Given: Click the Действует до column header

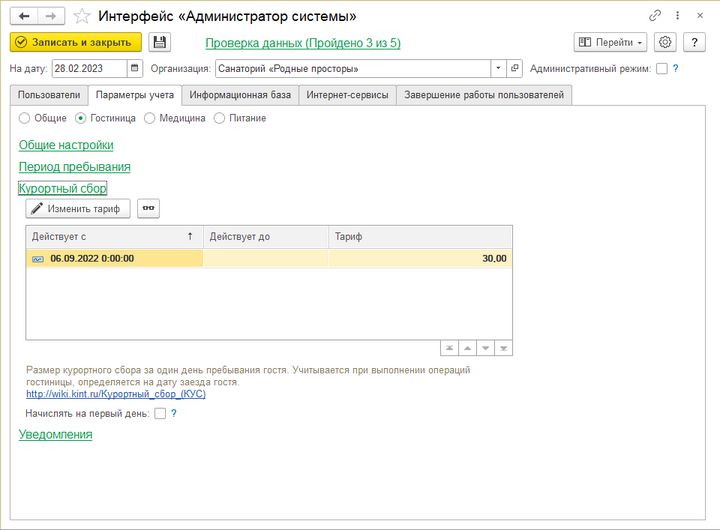Looking at the screenshot, I should tap(266, 237).
